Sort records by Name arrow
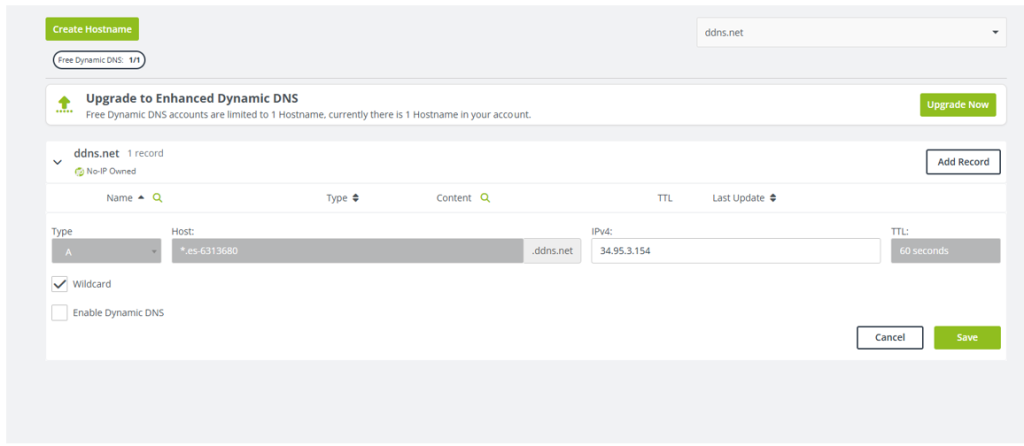 pos(141,198)
